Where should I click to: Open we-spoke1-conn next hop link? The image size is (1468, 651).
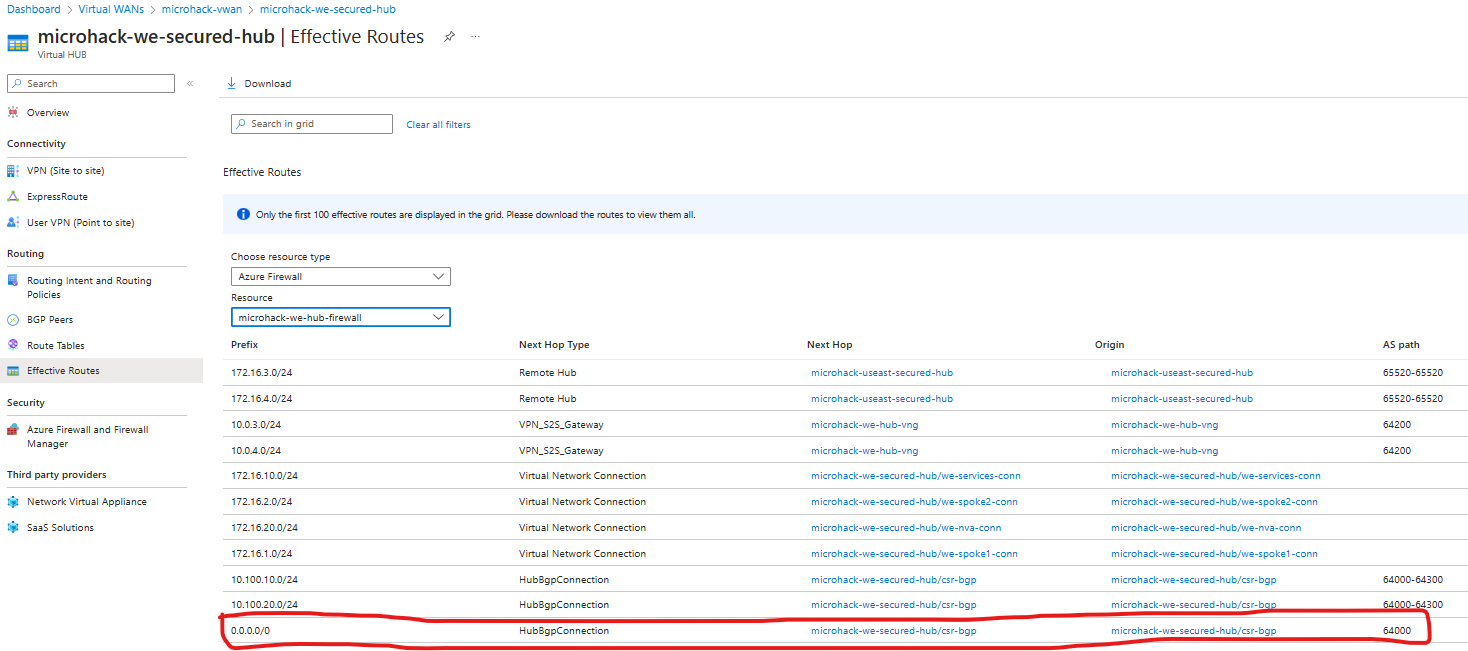[914, 554]
